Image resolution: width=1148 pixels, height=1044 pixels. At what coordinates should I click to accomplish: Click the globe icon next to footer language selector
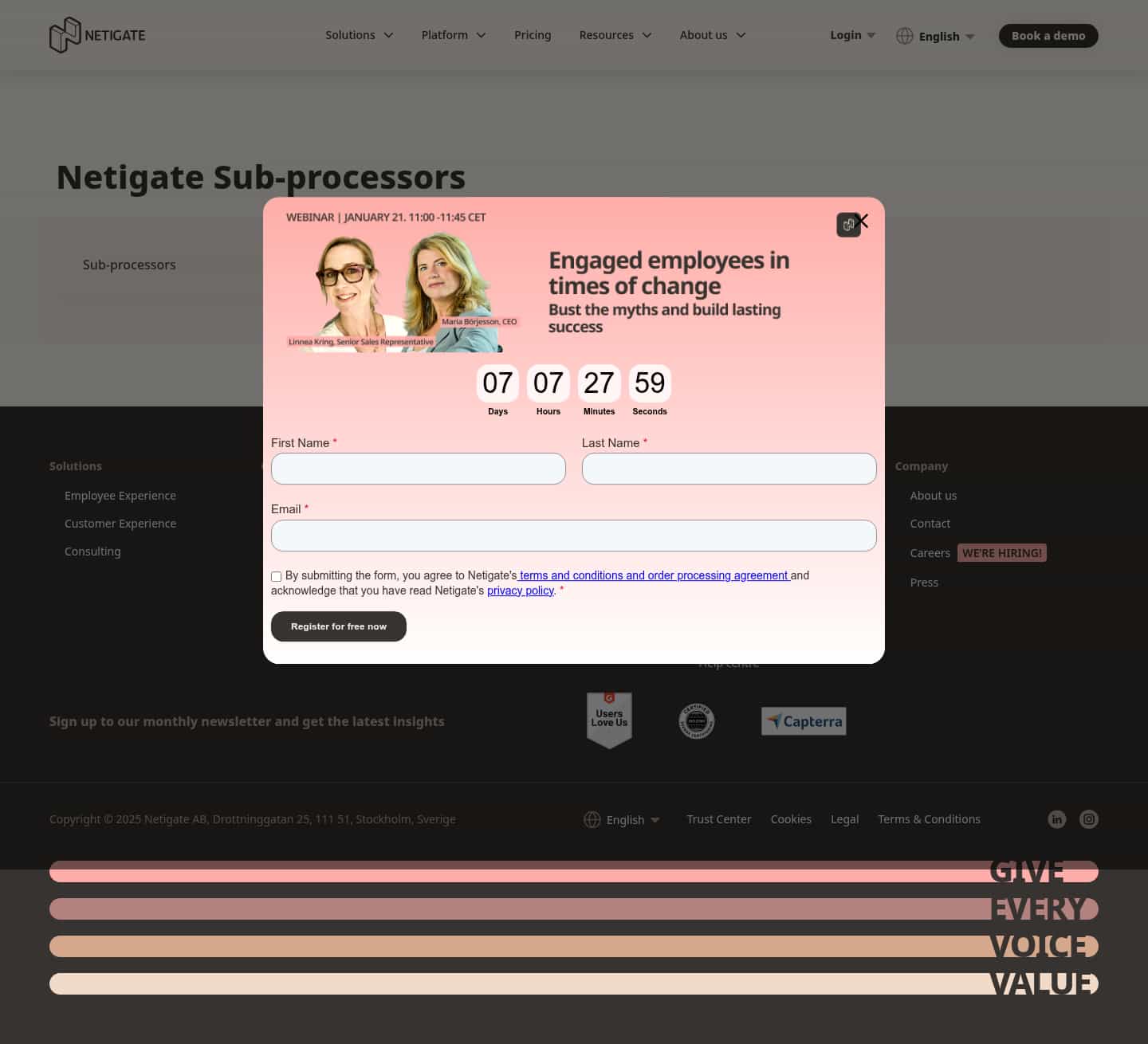tap(592, 819)
